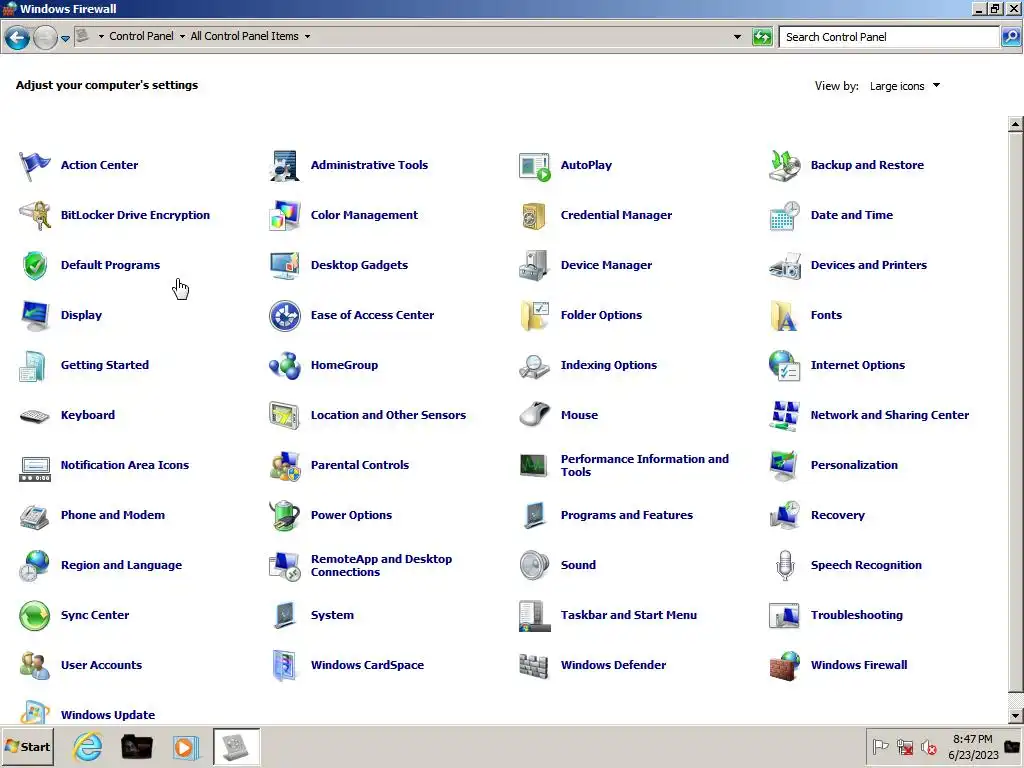Open the Default Programs shield icon
Viewport: 1024px width, 768px height.
35,265
